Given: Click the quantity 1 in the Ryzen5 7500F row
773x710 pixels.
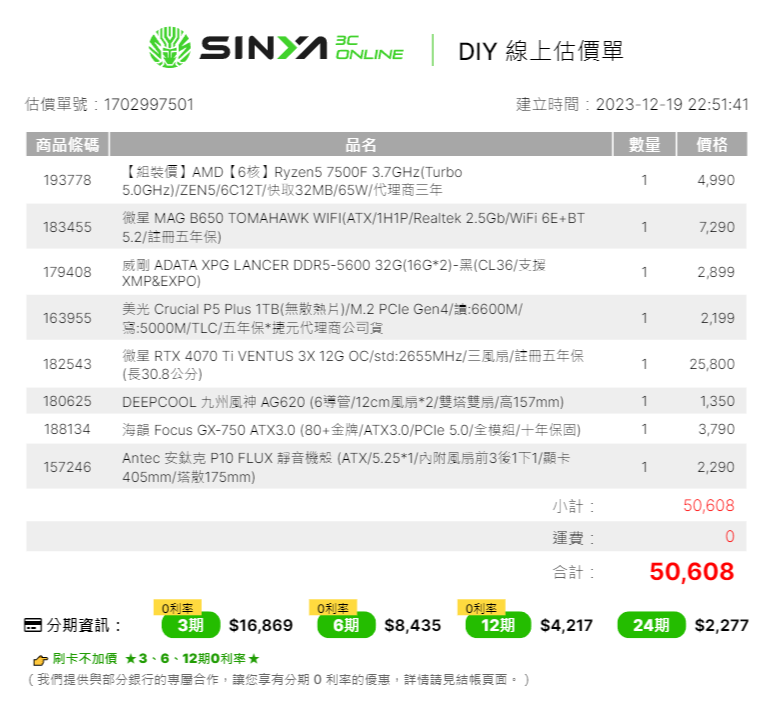Looking at the screenshot, I should pyautogui.click(x=644, y=180).
